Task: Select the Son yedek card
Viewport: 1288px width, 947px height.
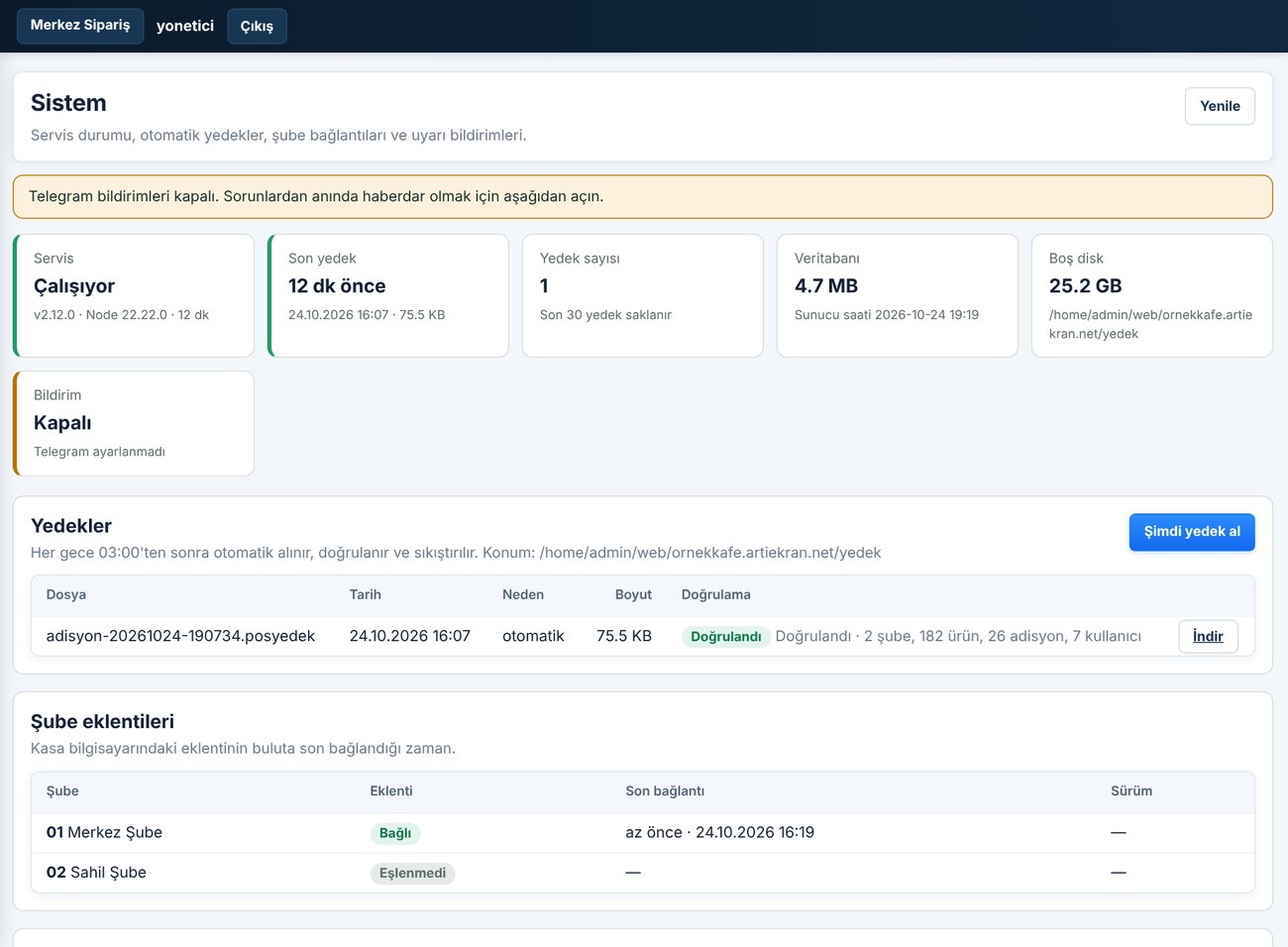Action: [x=388, y=295]
